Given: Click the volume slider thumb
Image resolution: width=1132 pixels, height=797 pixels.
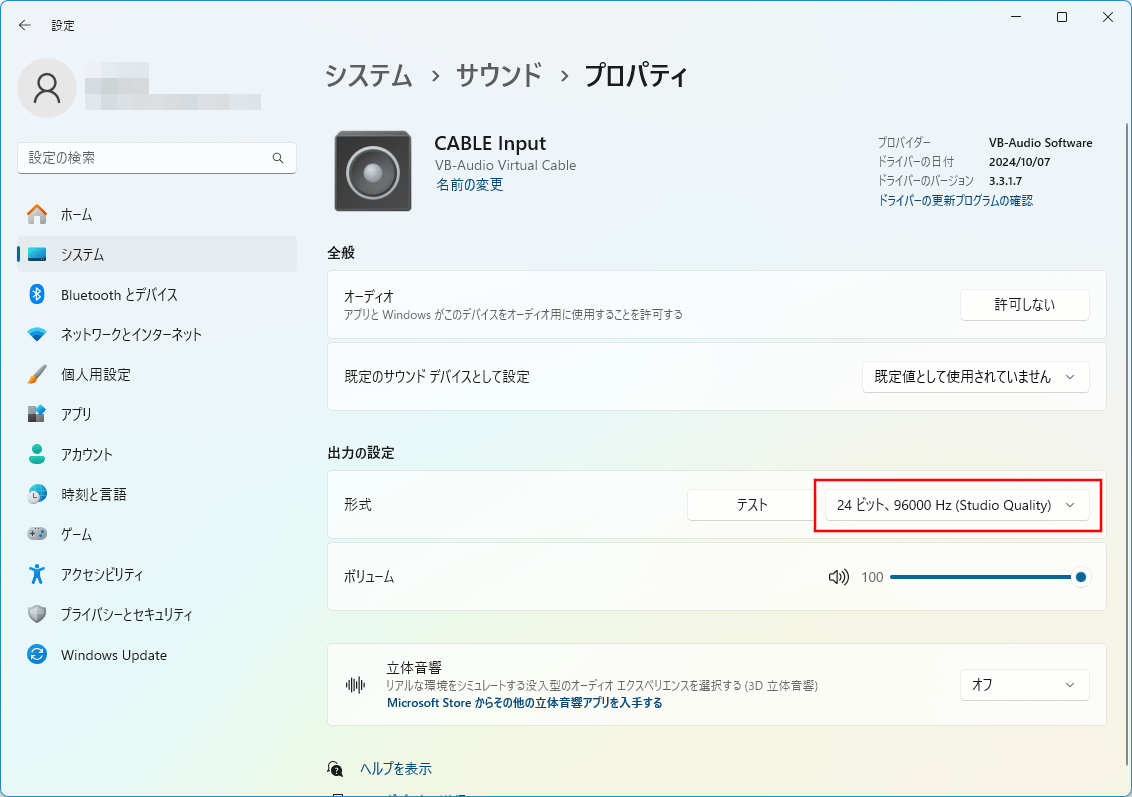Looking at the screenshot, I should tap(1081, 577).
